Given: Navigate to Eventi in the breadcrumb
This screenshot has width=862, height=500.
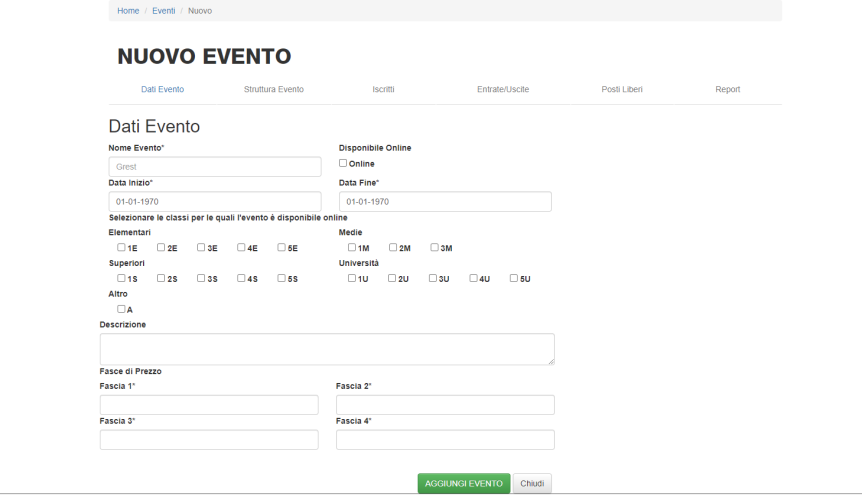Looking at the screenshot, I should 163,10.
